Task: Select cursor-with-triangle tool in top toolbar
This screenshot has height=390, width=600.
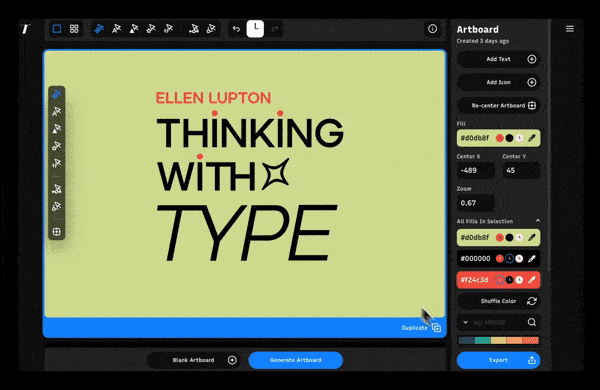Action: [134, 29]
